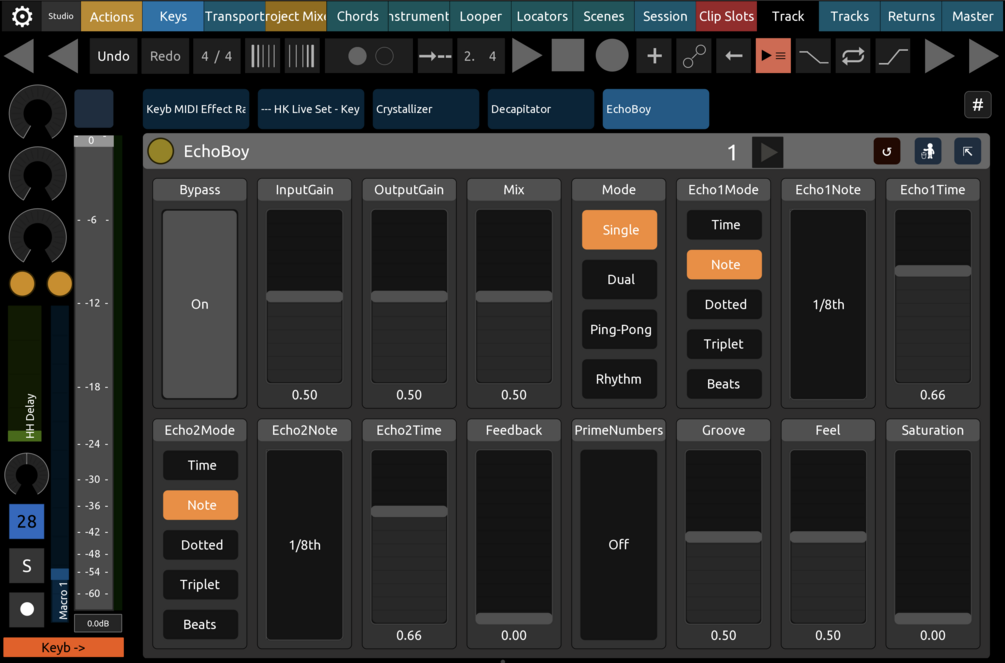Open the Echo2Note 1/8th value selector
This screenshot has width=1005, height=663.
pos(304,544)
